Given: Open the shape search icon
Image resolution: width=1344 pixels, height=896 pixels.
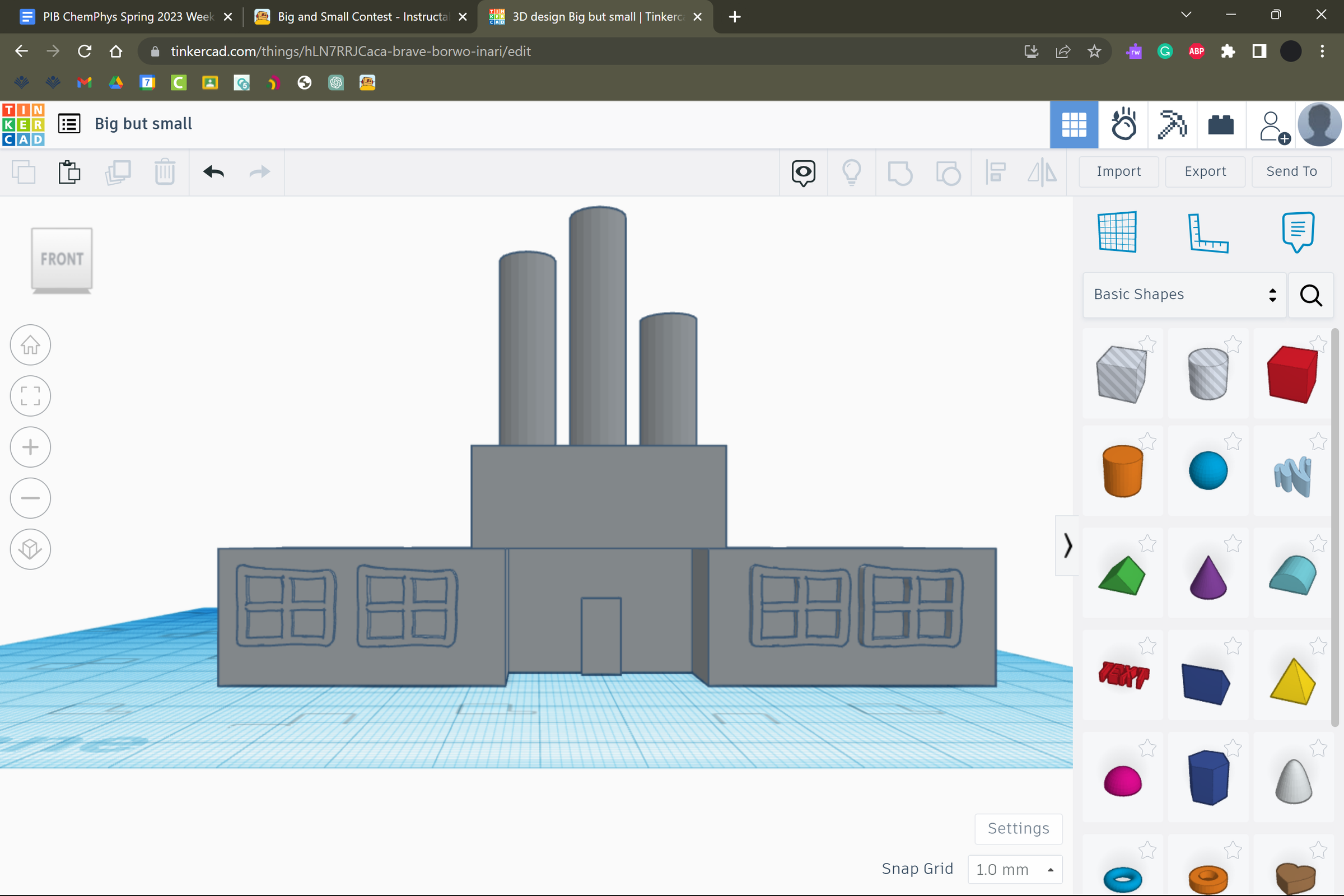Looking at the screenshot, I should (1310, 296).
